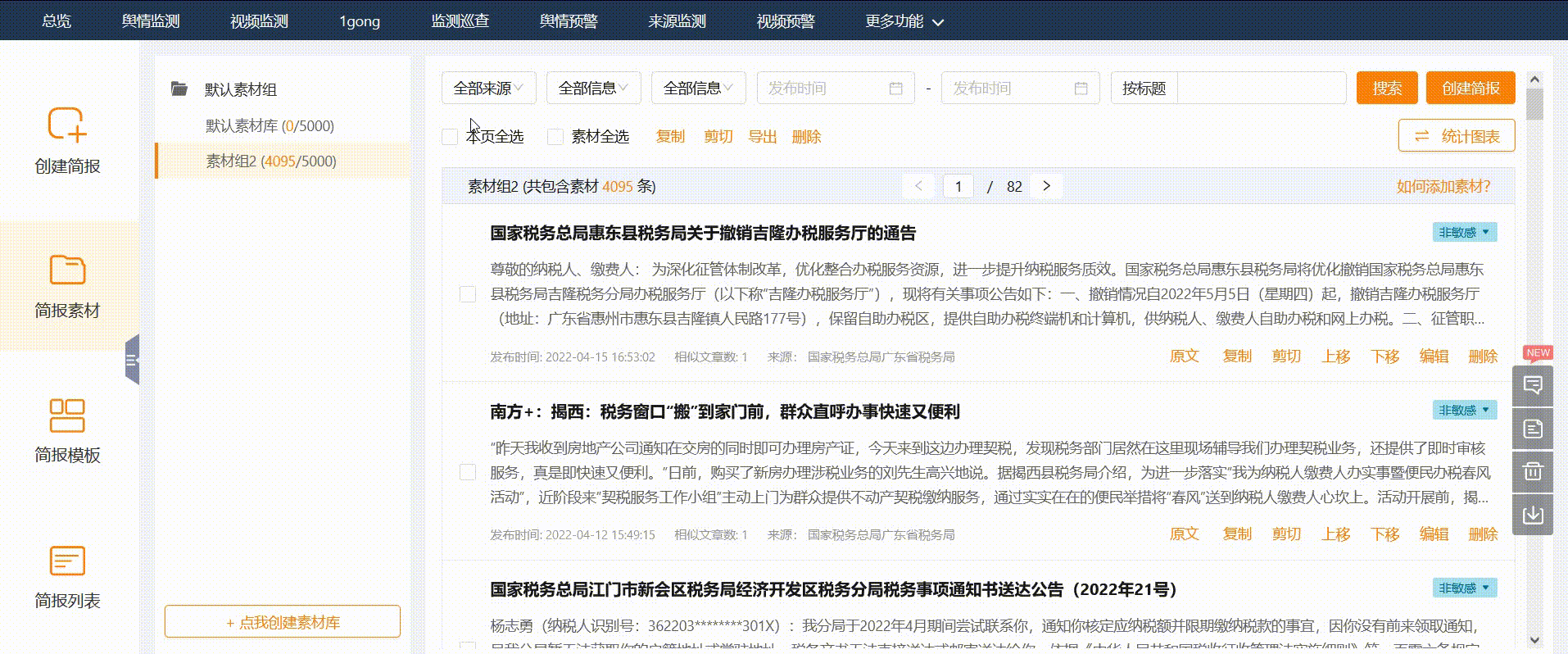This screenshot has width=1568, height=654.
Task: Click 下移 for the 南方+ article
Action: pos(1384,534)
